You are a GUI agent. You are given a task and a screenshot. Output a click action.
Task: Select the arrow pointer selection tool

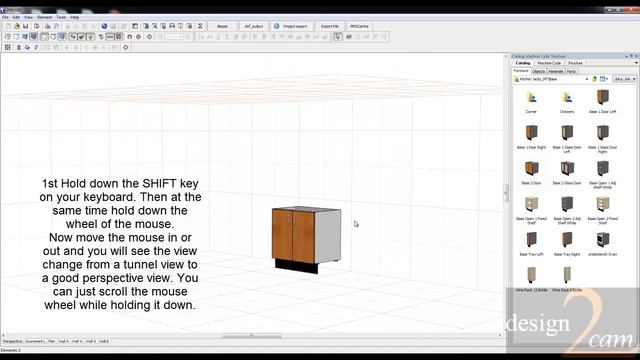338,37
